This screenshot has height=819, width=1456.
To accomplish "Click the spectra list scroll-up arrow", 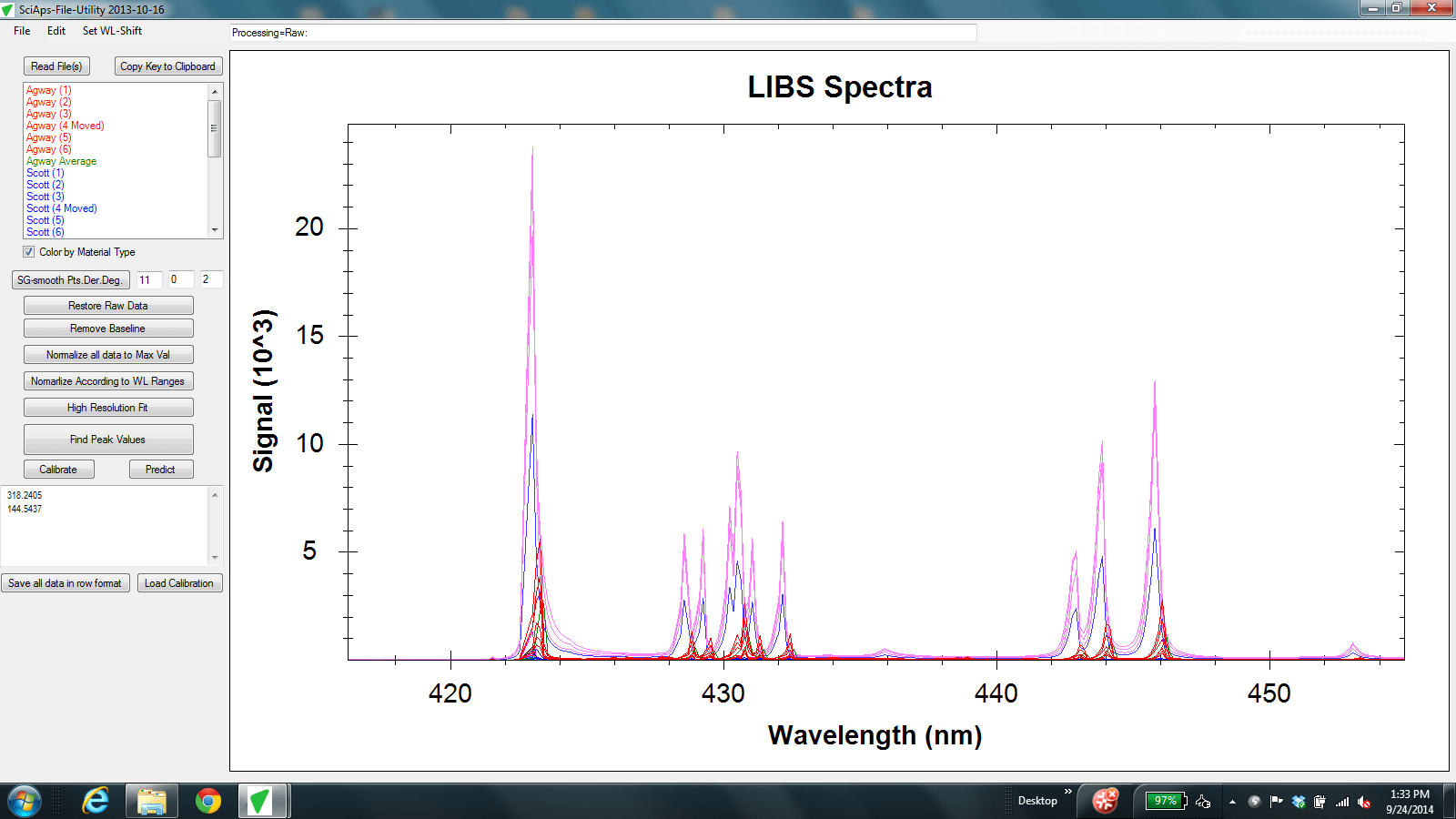I will [x=215, y=91].
